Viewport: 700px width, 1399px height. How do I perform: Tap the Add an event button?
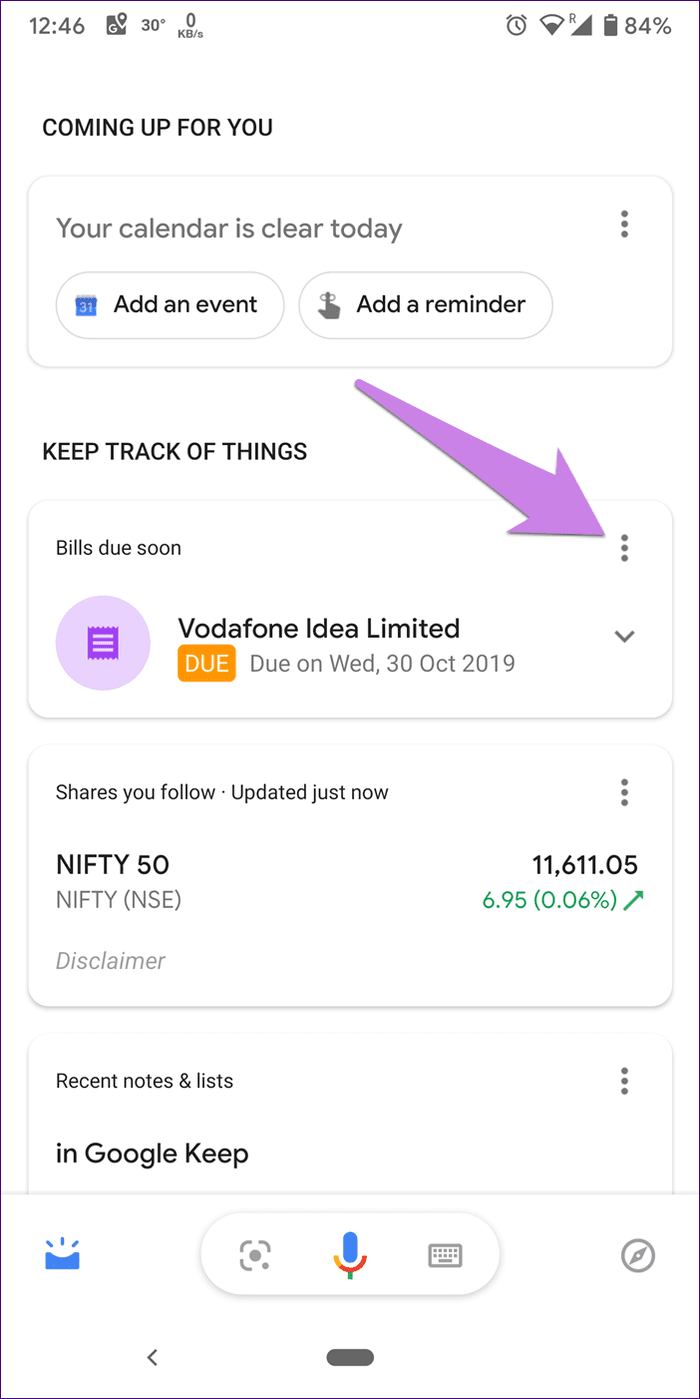click(x=170, y=305)
